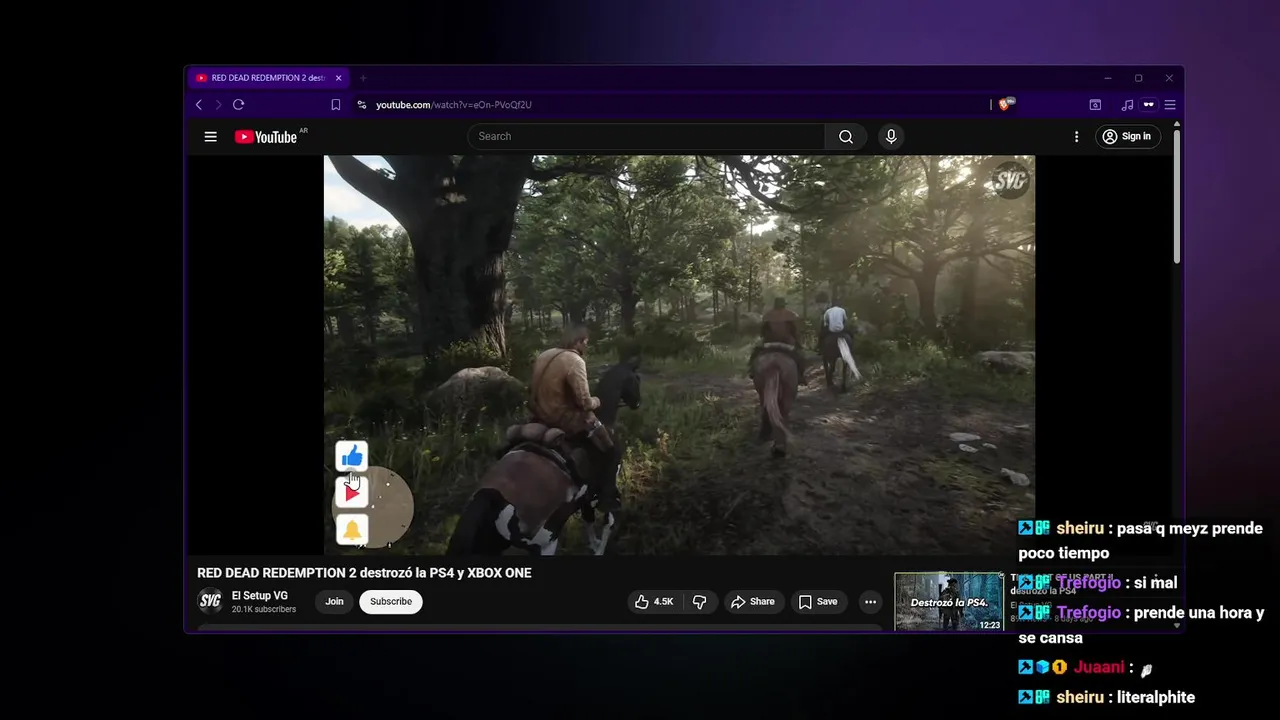Click the browser forward arrow
This screenshot has height=720, width=1280.
[218, 105]
